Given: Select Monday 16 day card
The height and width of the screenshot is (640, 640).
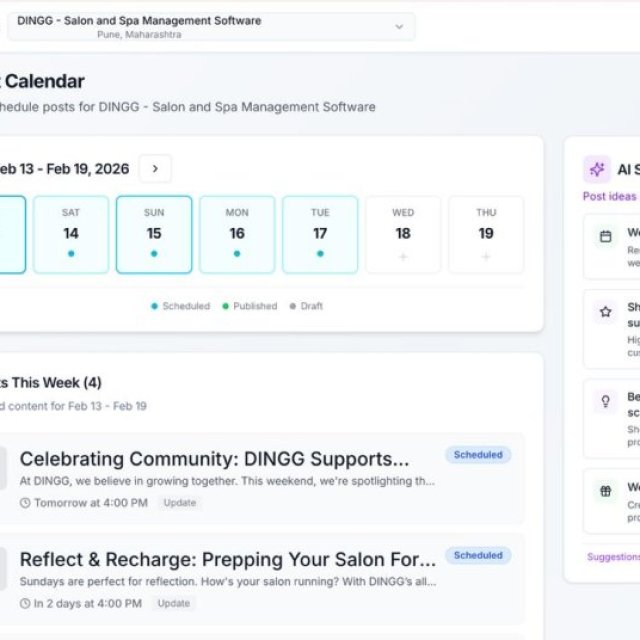Looking at the screenshot, I should click(x=237, y=235).
